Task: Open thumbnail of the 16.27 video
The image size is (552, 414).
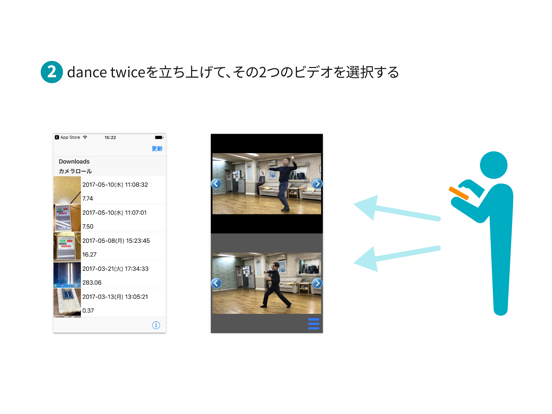Action: point(67,246)
